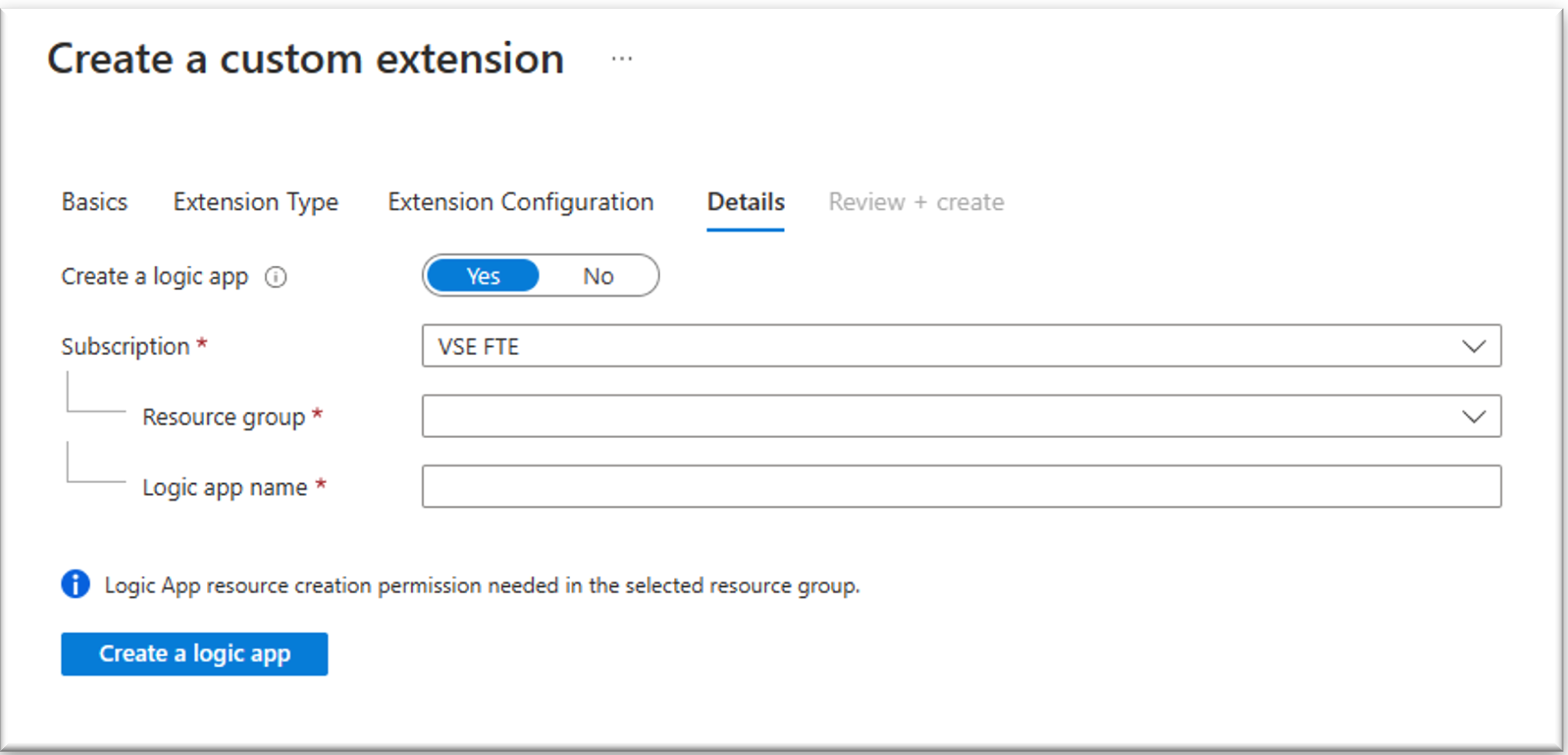Click the Subscription field label
This screenshot has width=1568, height=755.
click(x=126, y=346)
